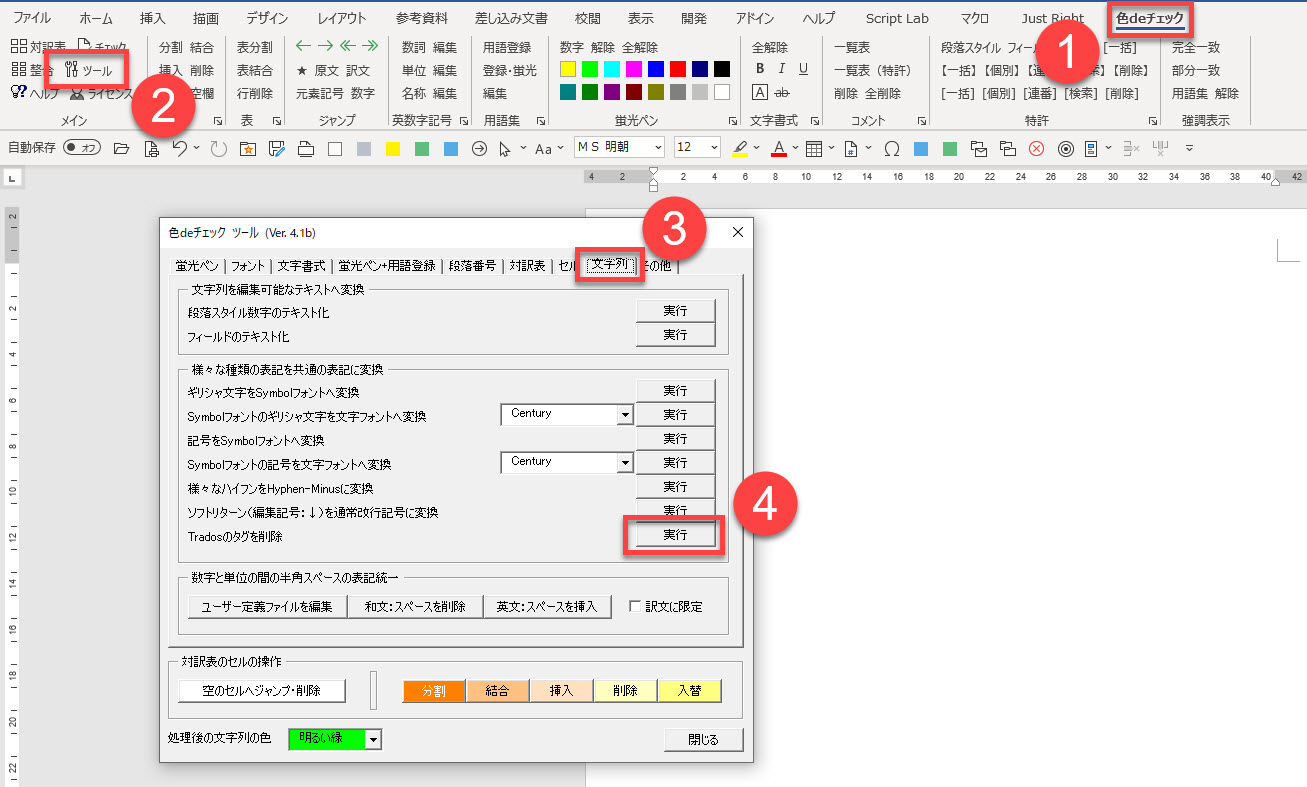Click the green left-arrow jump icon
The height and width of the screenshot is (787, 1307).
(x=304, y=47)
